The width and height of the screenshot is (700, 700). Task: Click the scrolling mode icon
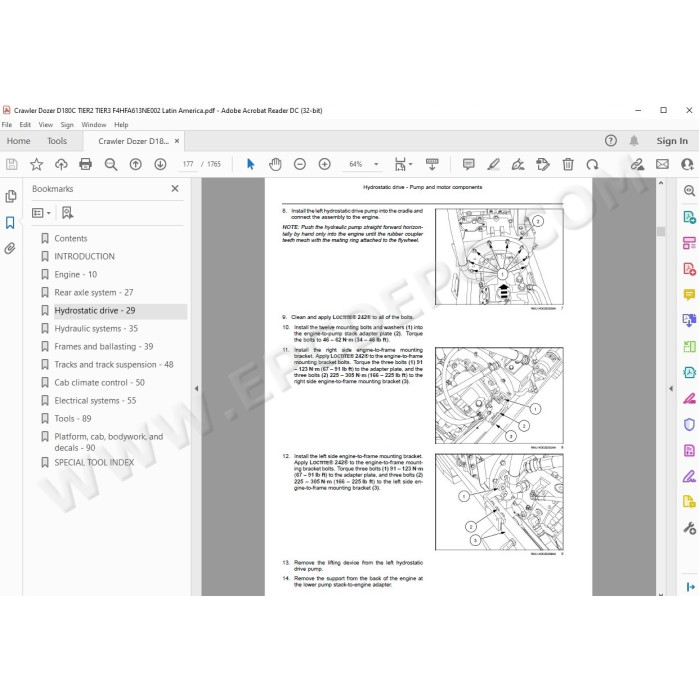point(432,164)
